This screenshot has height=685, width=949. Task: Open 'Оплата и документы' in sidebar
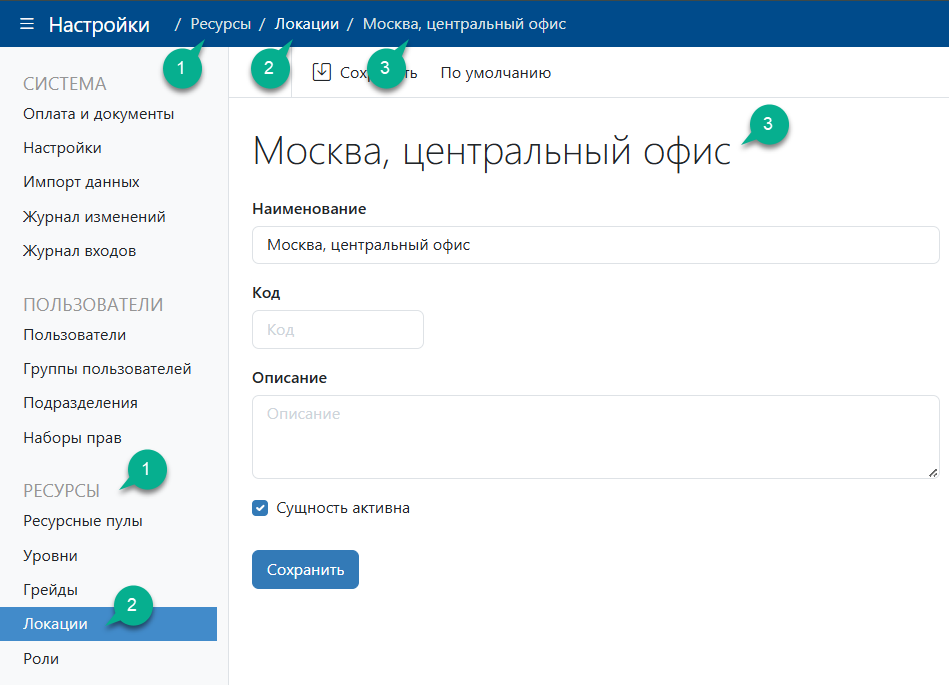[x=99, y=114]
